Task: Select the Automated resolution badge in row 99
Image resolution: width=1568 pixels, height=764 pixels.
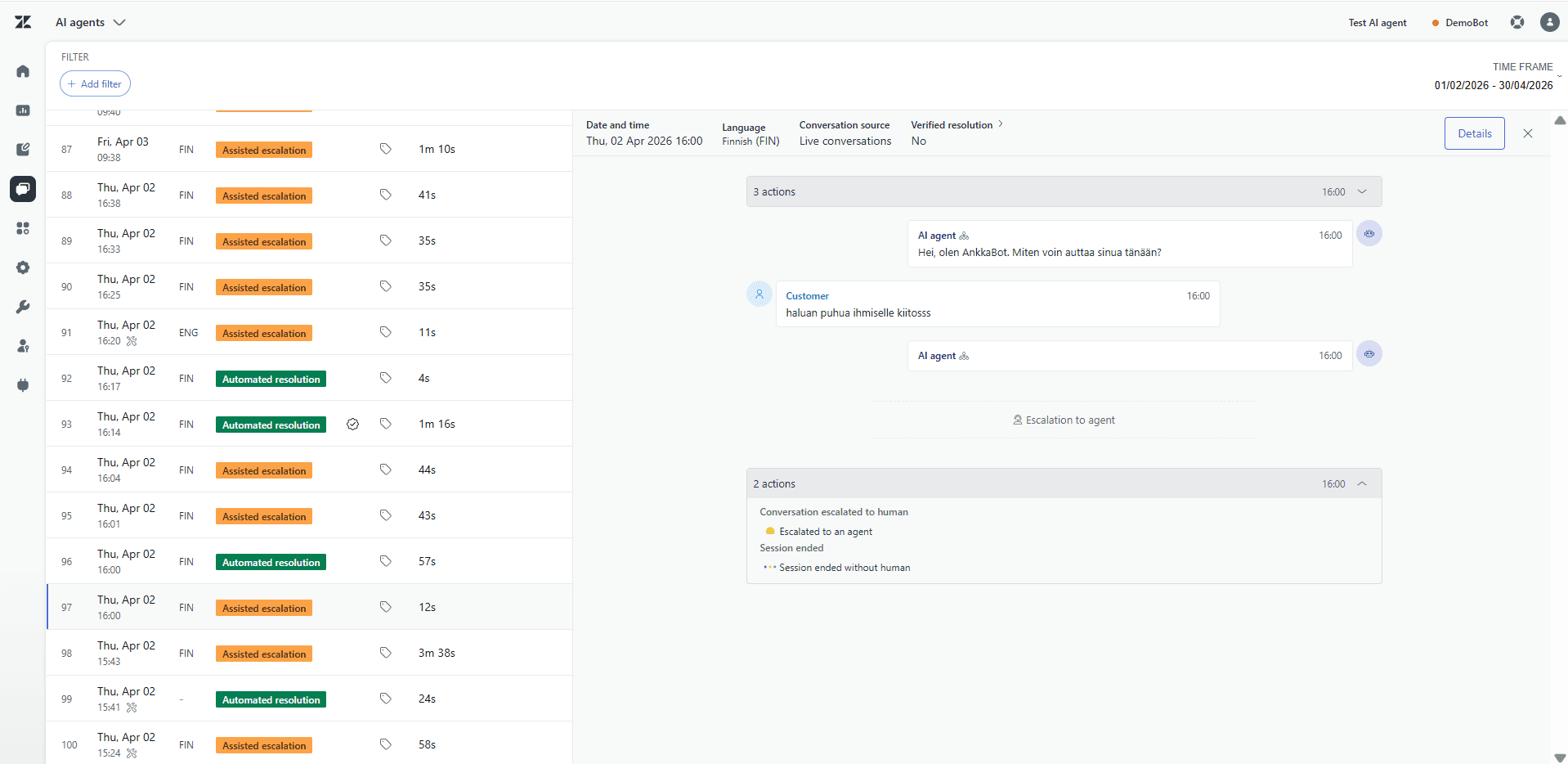Action: tap(271, 699)
